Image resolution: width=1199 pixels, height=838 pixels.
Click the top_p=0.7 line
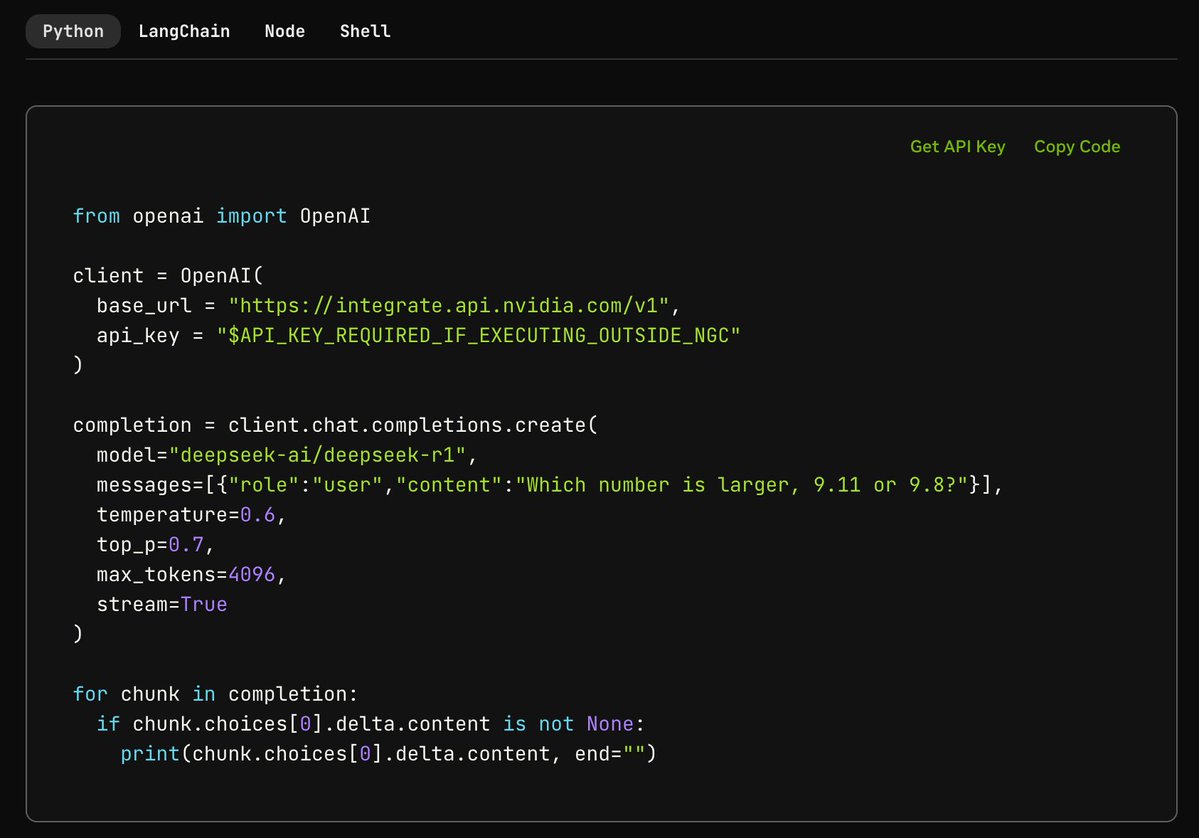(x=155, y=544)
